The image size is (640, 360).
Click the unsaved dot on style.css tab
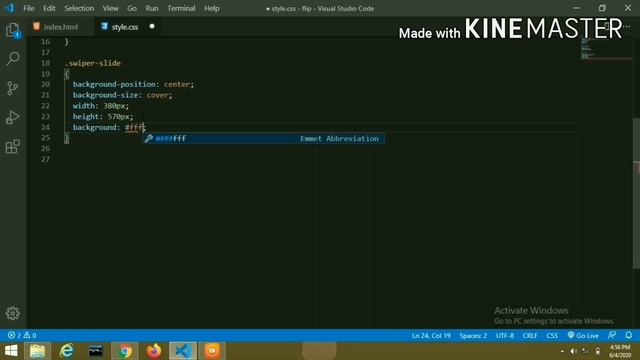click(152, 26)
